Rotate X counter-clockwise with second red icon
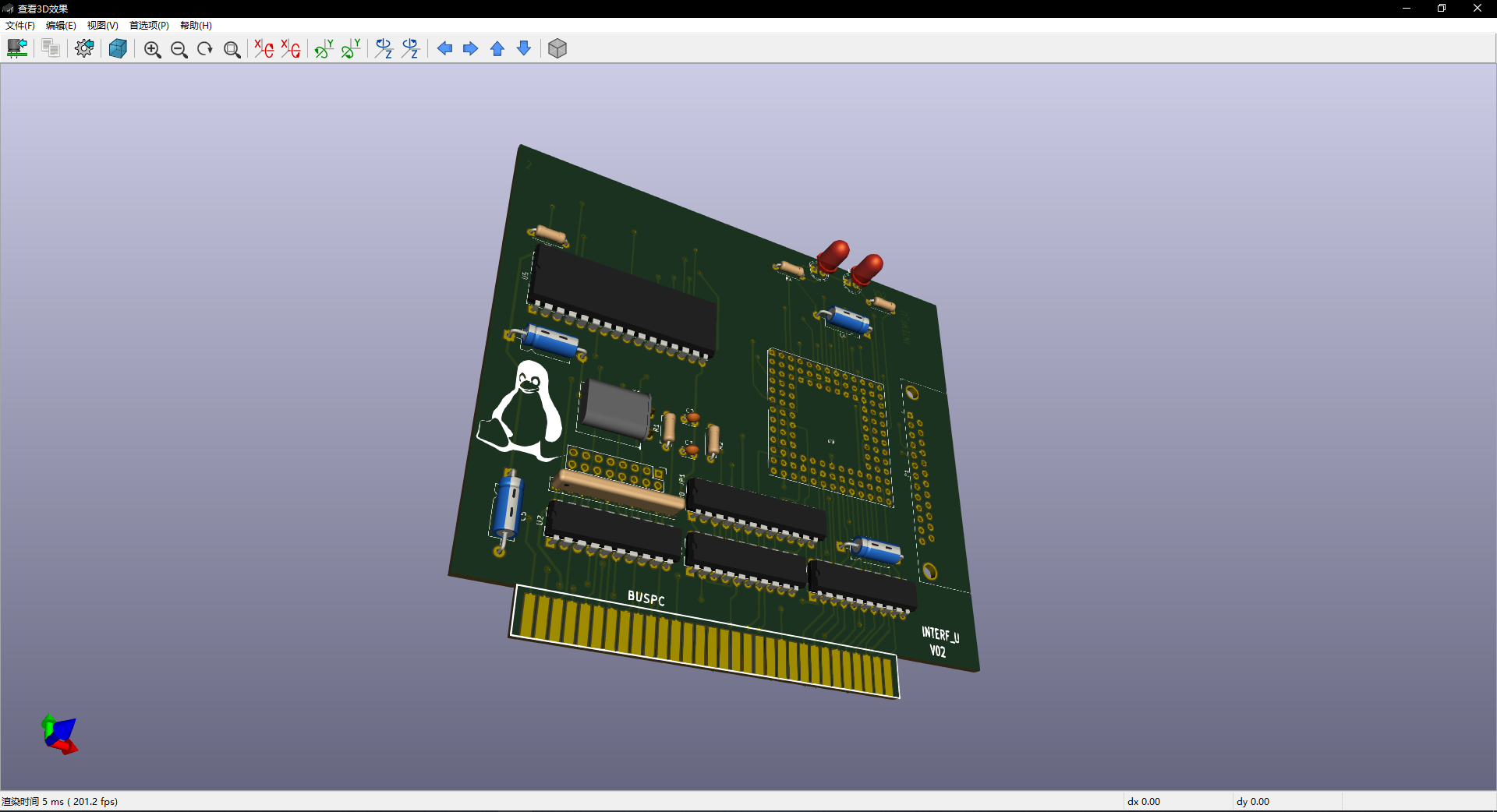Viewport: 1497px width, 812px height. (291, 48)
